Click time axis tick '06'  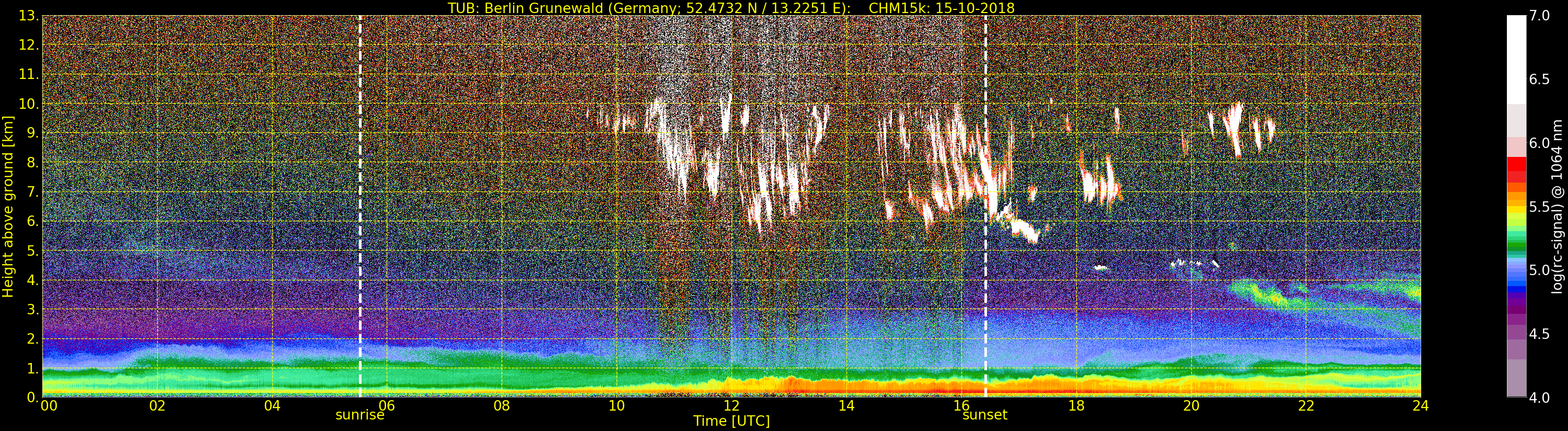pyautogui.click(x=387, y=405)
